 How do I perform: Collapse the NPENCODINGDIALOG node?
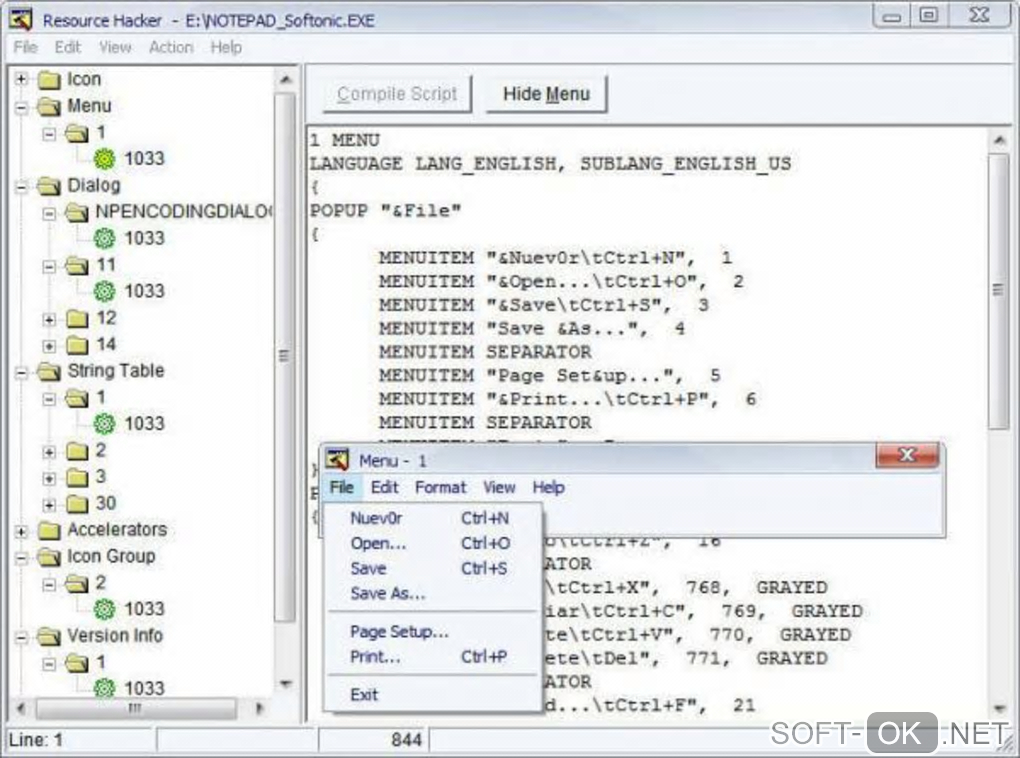coord(49,213)
